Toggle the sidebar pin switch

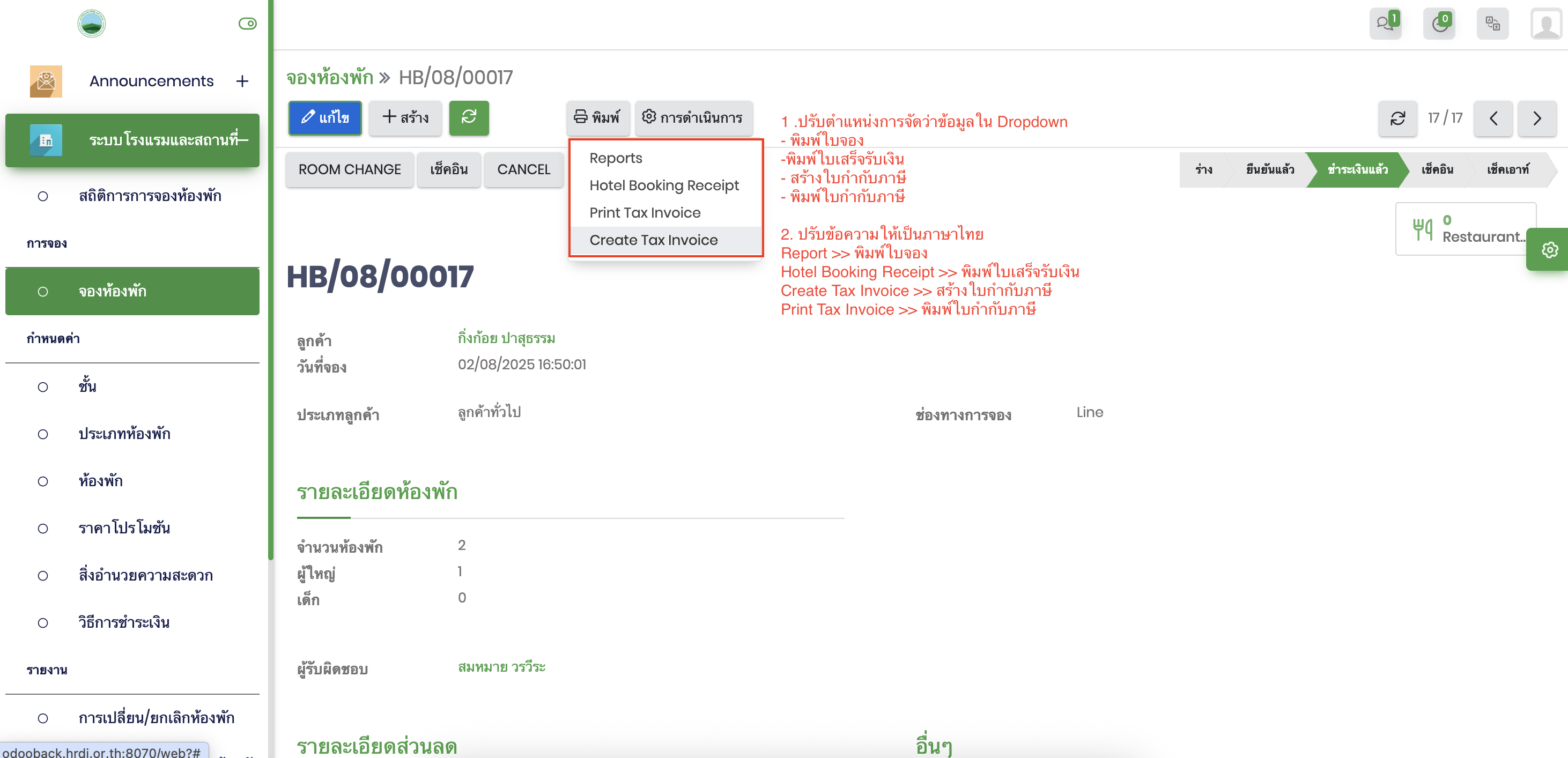pos(247,24)
